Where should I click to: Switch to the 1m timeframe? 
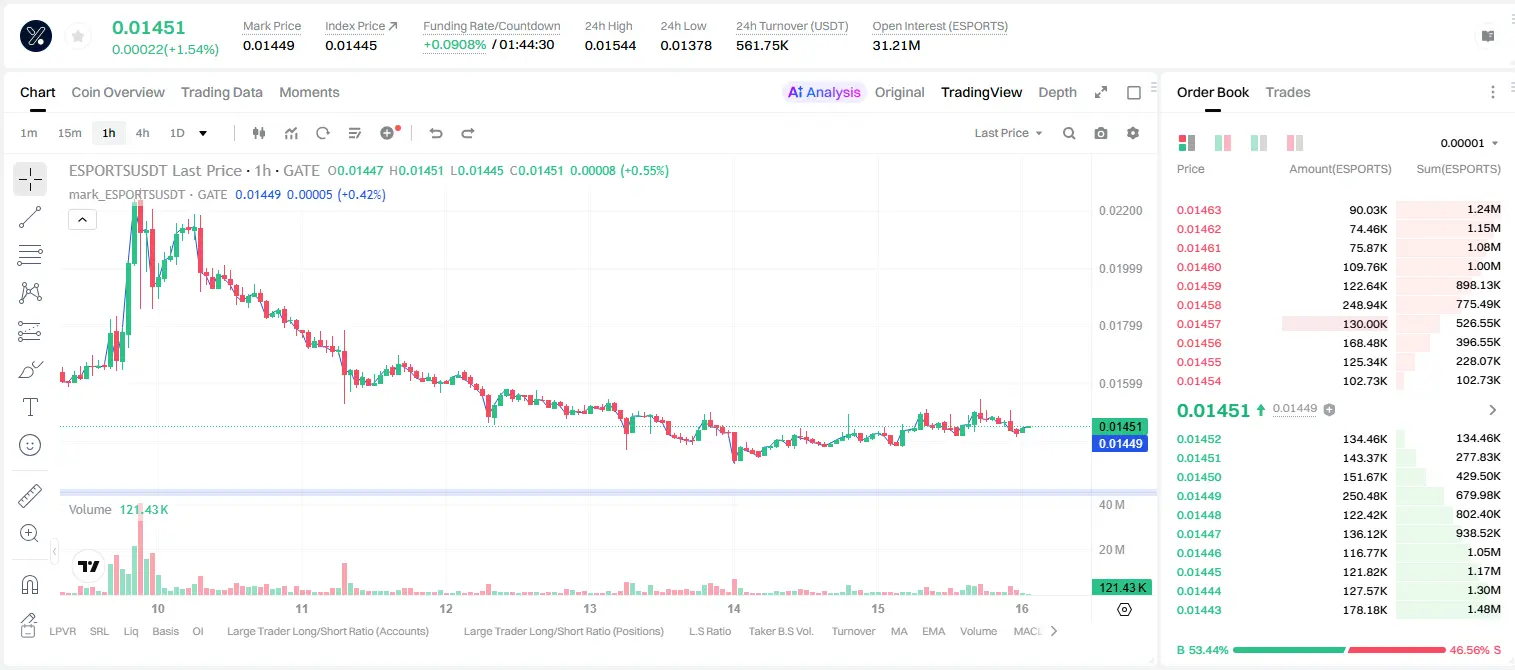click(29, 133)
